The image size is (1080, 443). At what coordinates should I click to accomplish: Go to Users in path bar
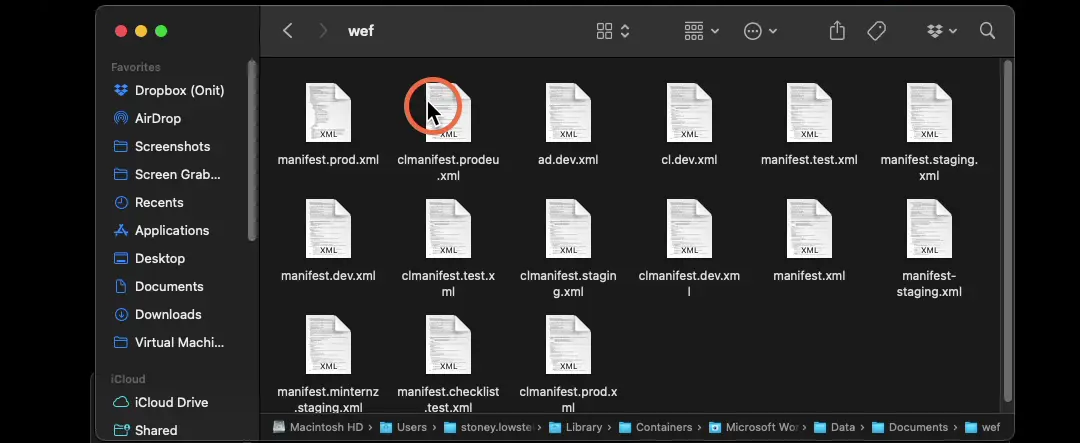(404, 427)
